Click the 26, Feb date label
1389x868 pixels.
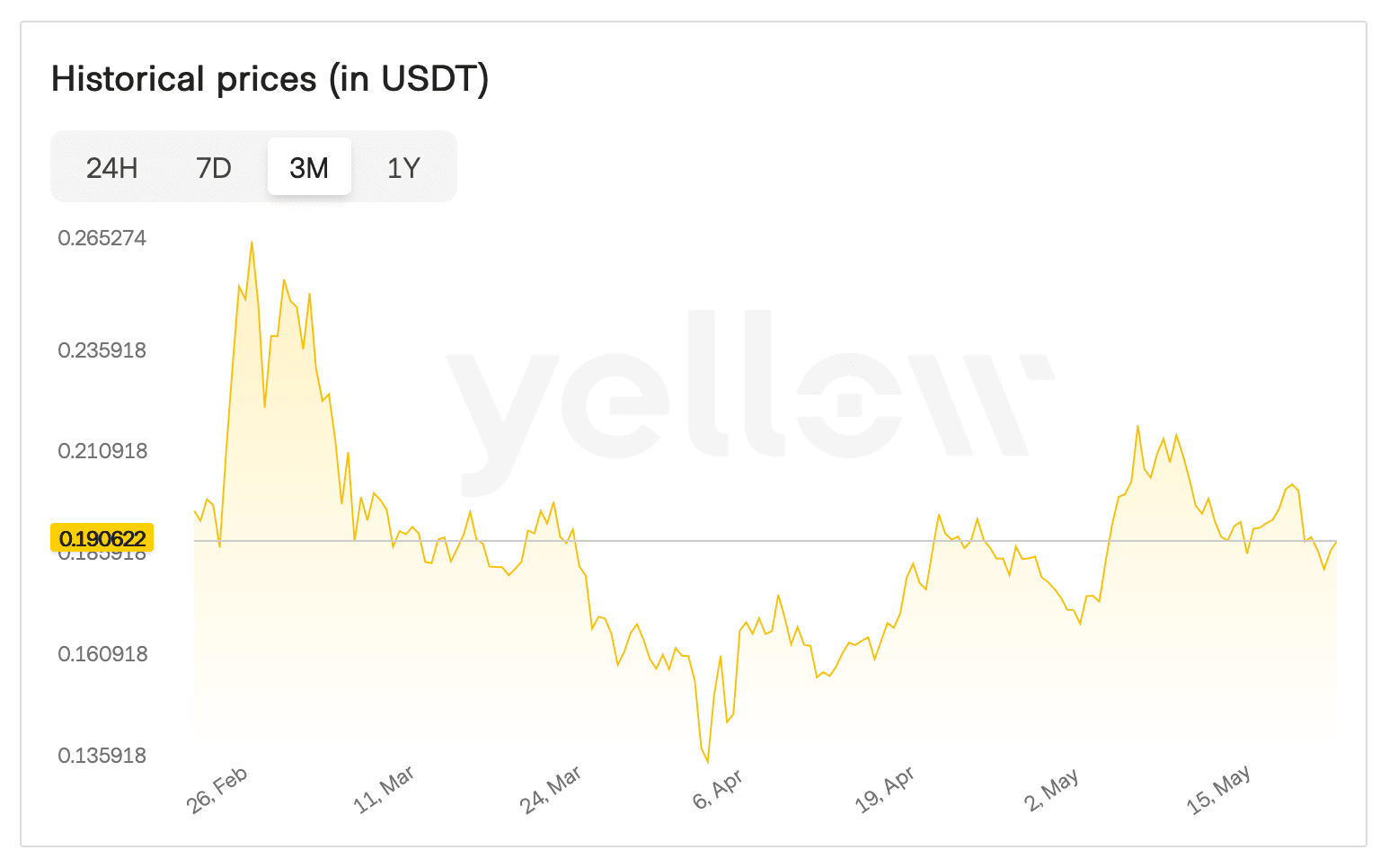click(217, 790)
